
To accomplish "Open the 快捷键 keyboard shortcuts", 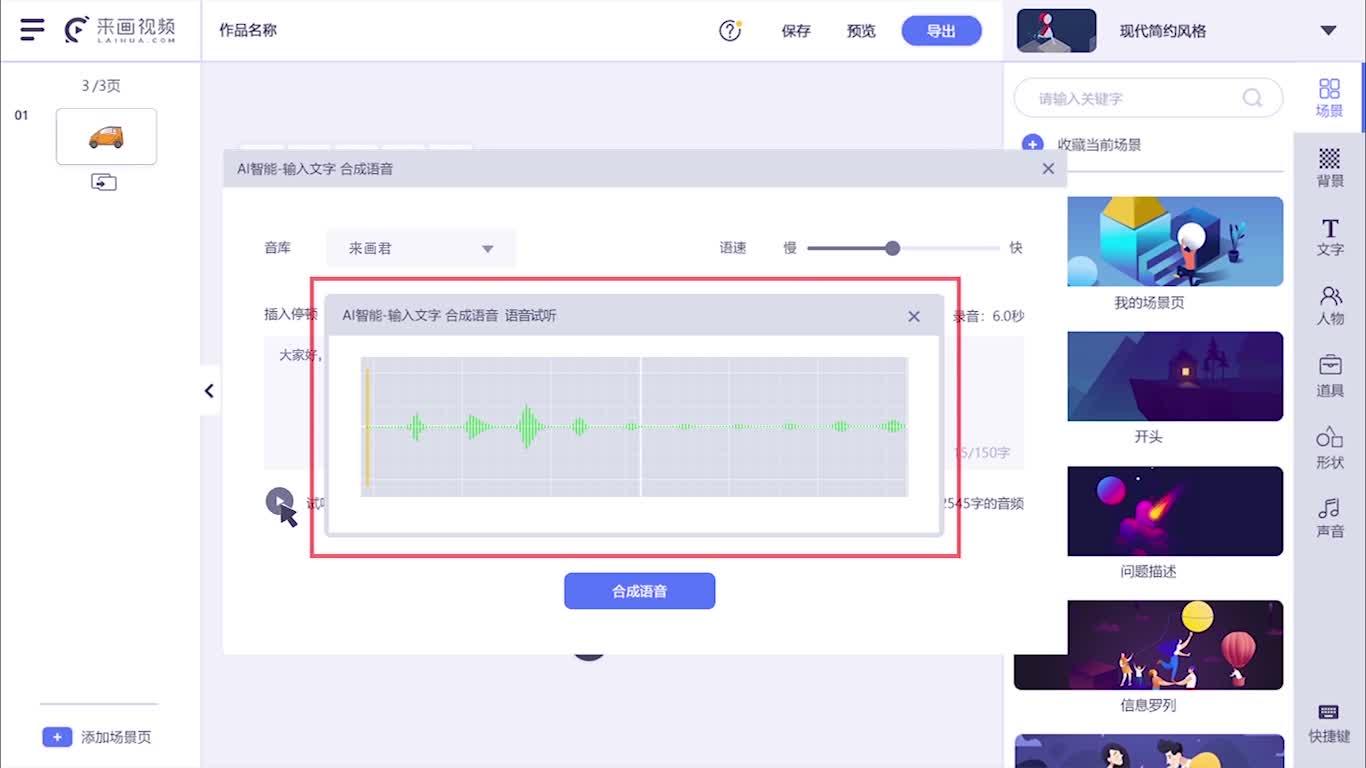I will 1329,723.
